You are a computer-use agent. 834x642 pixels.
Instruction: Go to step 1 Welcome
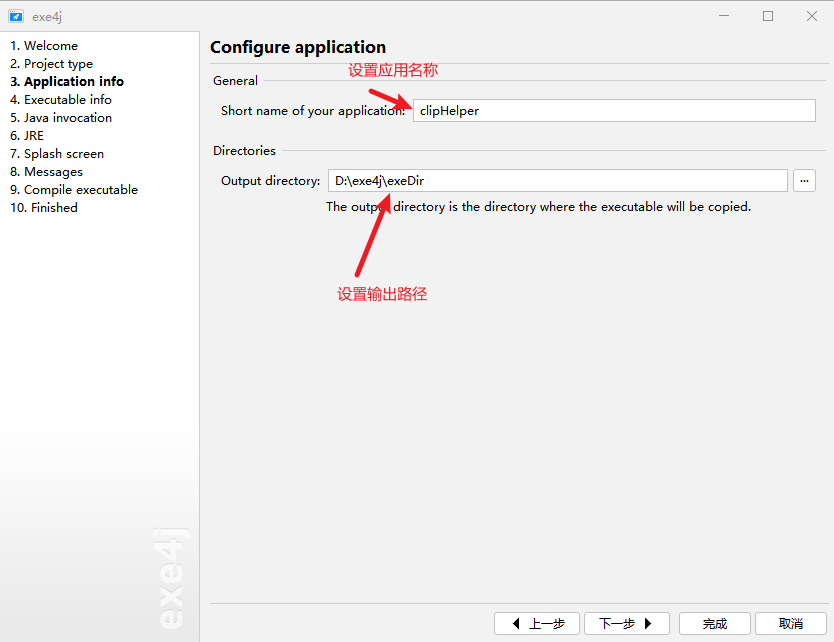(44, 46)
